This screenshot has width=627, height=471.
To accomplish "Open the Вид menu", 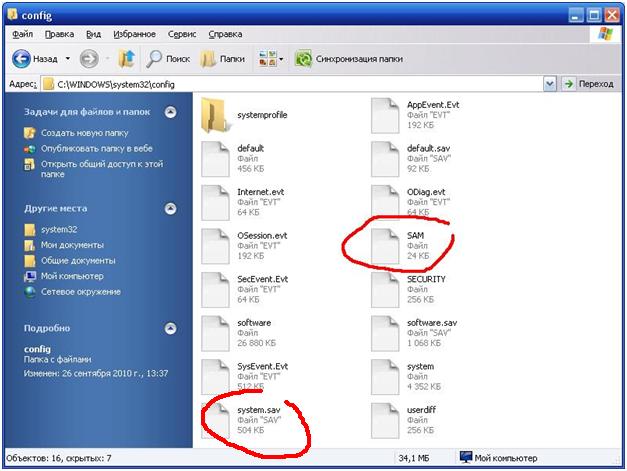I will [94, 34].
